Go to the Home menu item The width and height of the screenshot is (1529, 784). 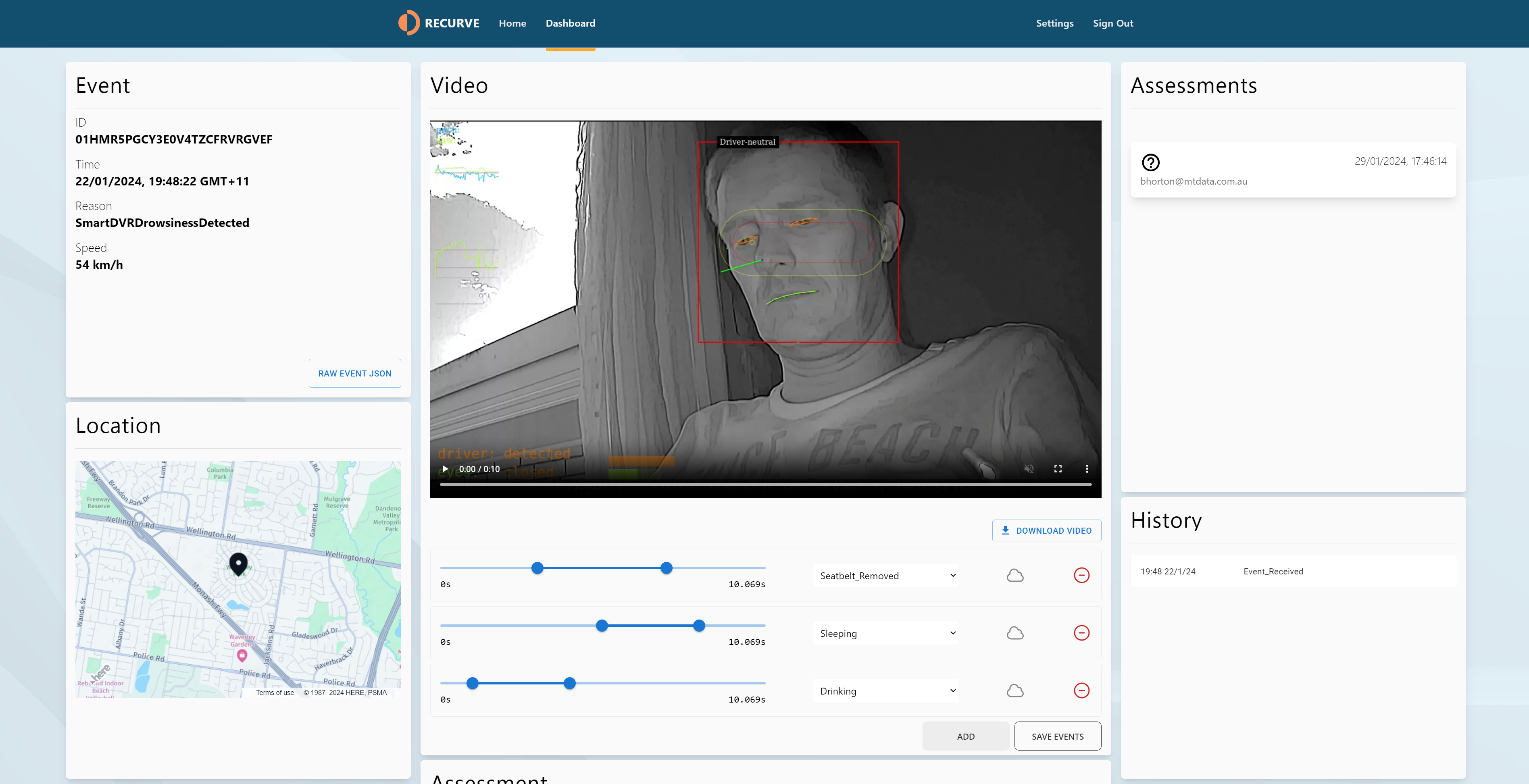512,23
